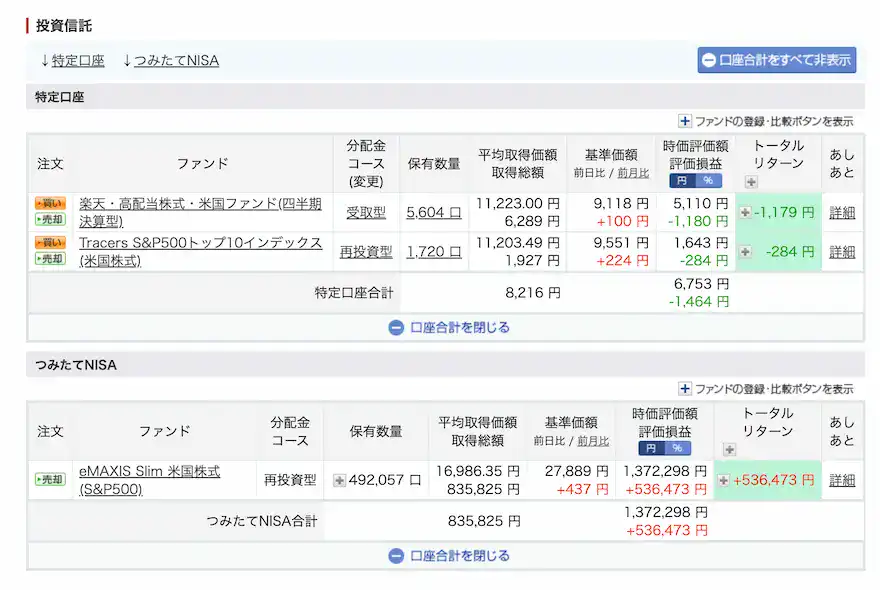Show fund register/compare buttons in 特定口座

[766, 121]
